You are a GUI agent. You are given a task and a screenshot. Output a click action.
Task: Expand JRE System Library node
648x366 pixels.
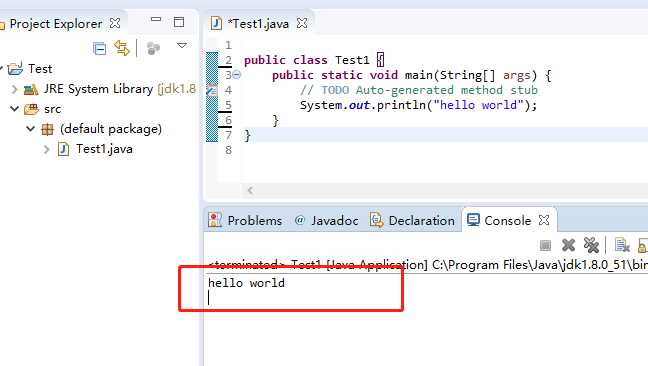click(x=15, y=89)
